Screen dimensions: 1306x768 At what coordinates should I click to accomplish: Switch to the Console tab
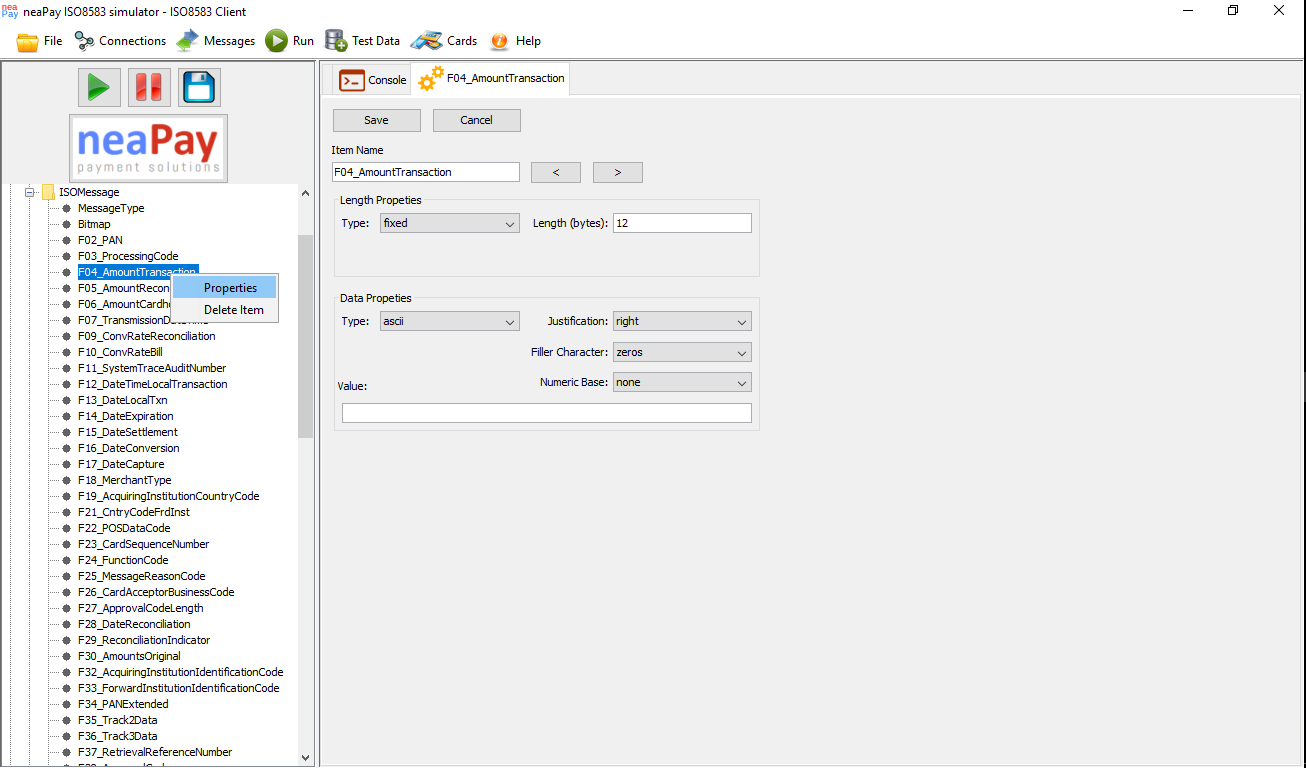(x=372, y=80)
